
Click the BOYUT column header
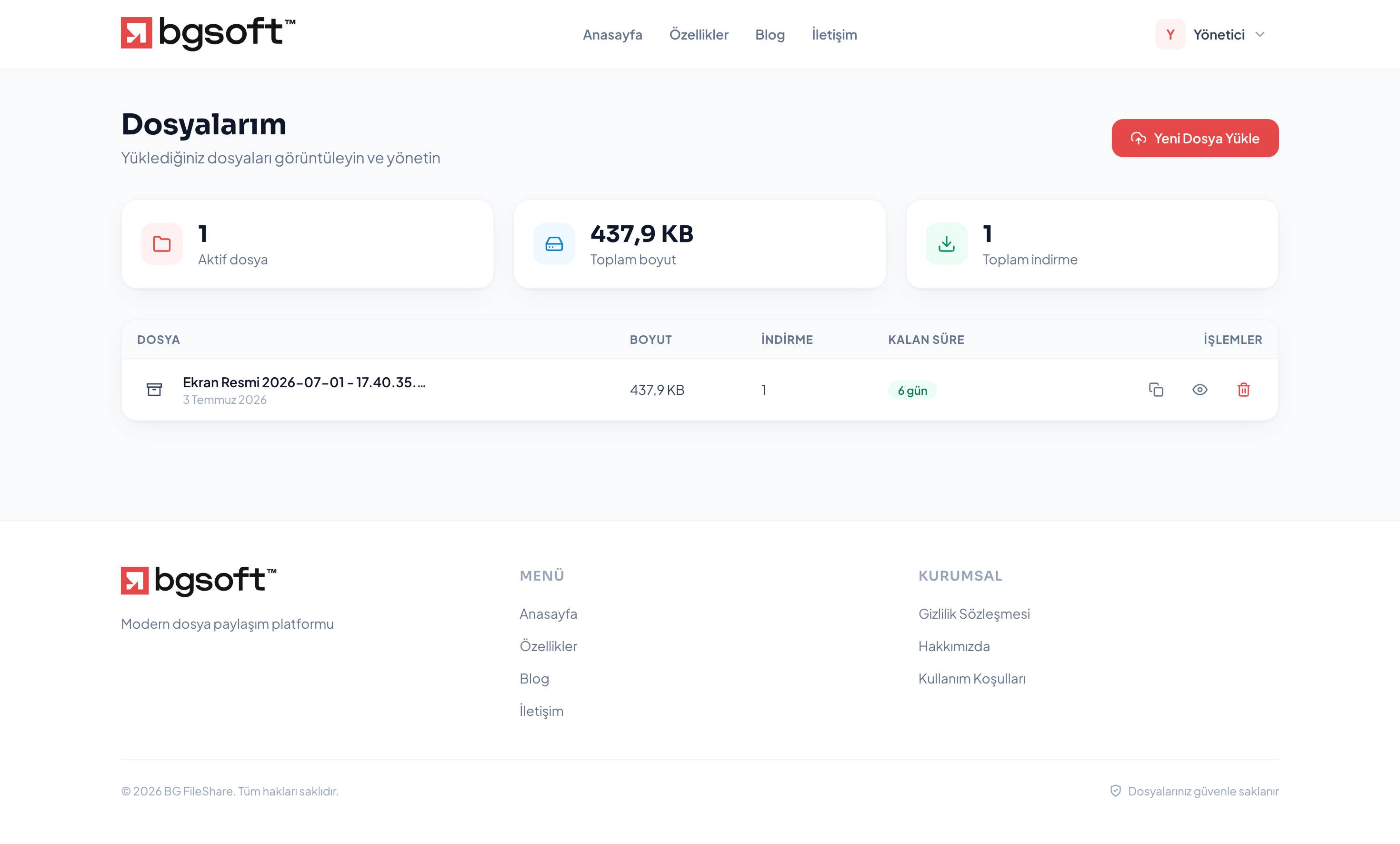[x=650, y=340]
